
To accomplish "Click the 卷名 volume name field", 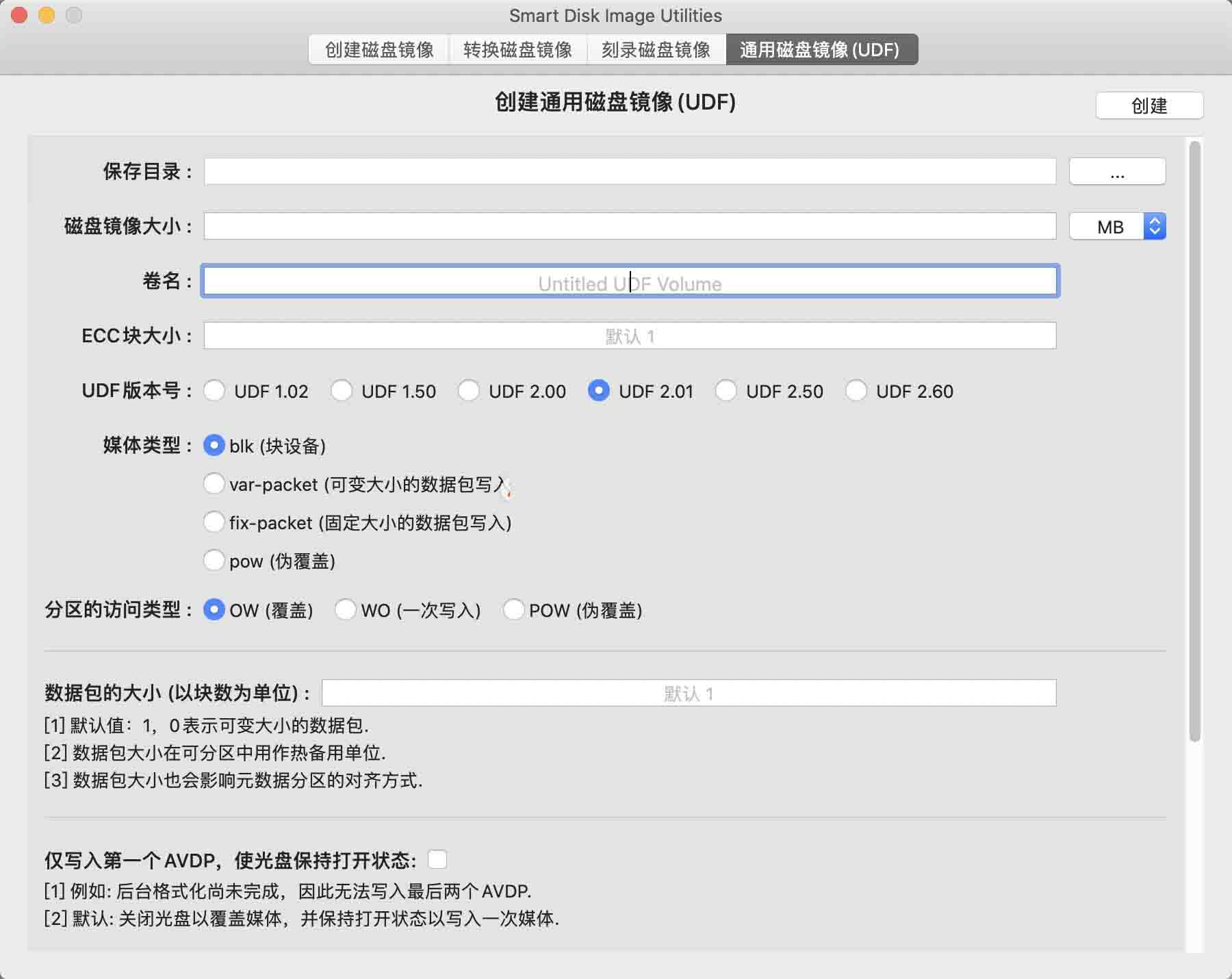I will (x=630, y=281).
